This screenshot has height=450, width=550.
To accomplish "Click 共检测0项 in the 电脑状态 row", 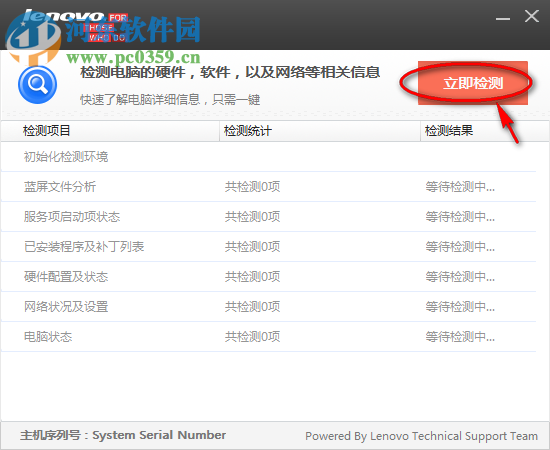I will point(253,337).
